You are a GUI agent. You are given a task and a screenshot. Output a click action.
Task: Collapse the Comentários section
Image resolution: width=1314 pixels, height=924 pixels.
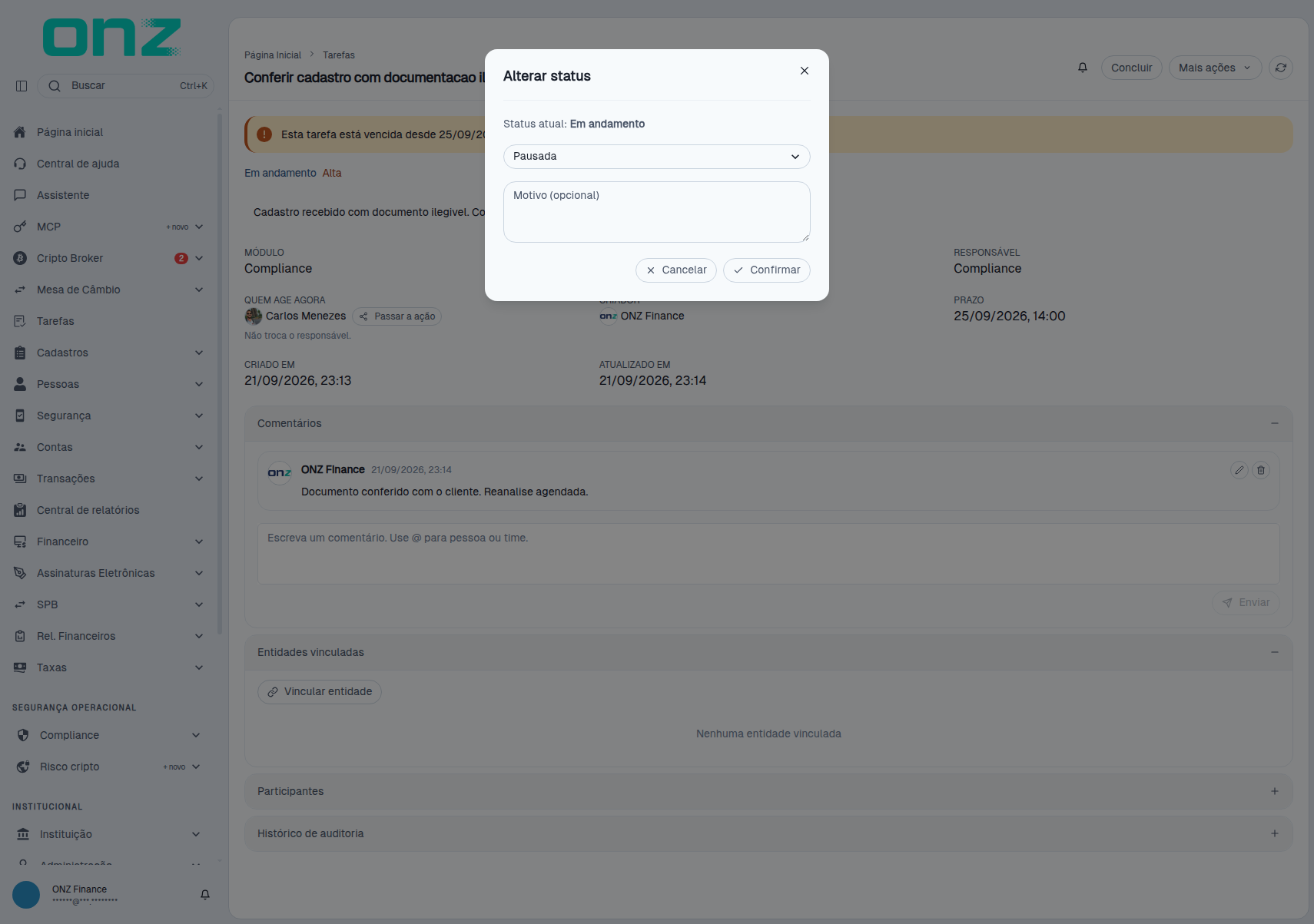tap(1275, 423)
